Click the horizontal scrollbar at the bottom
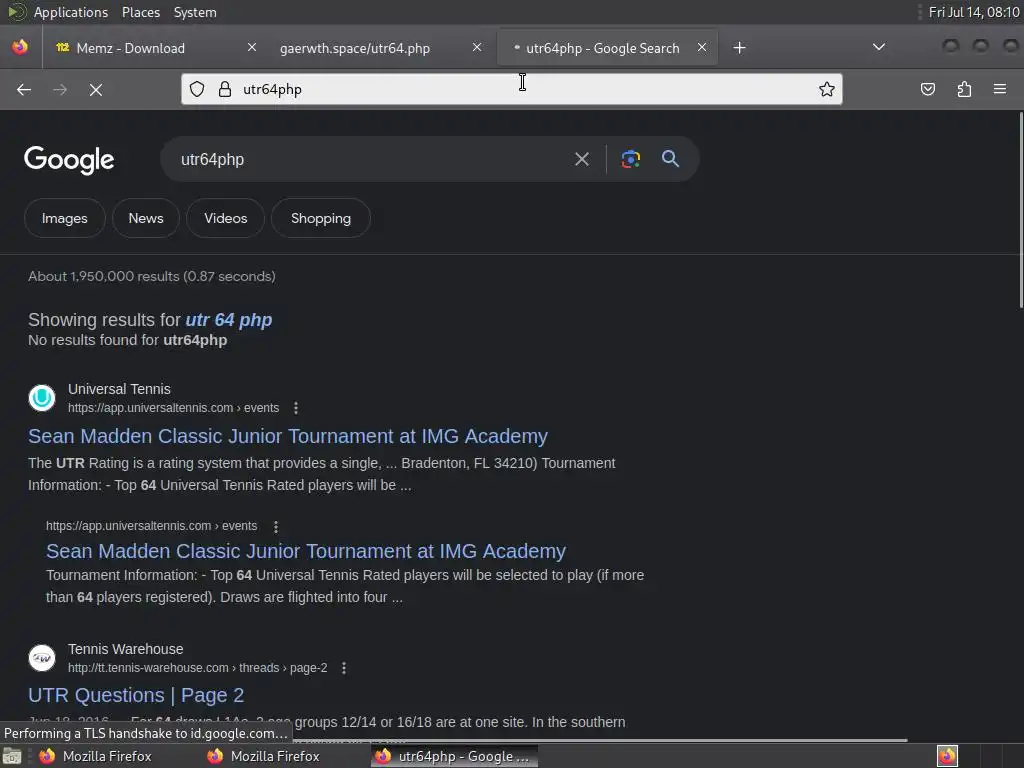Screen dimensions: 1024x768 coord(601,740)
